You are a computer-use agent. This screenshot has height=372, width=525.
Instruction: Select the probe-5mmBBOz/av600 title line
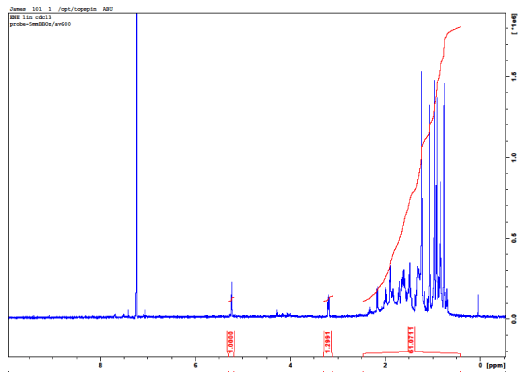pos(40,24)
